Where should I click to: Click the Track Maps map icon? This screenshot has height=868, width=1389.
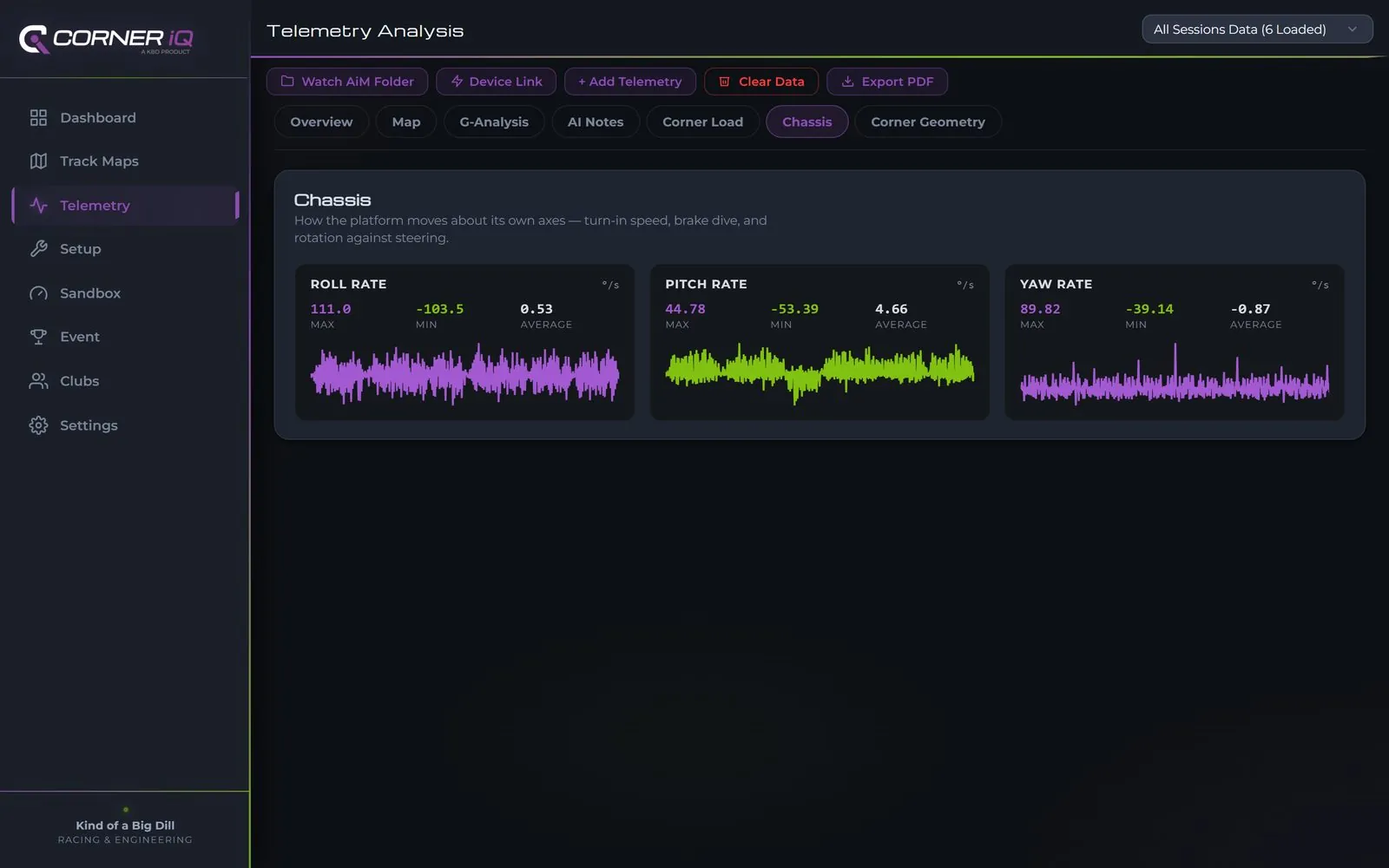(x=38, y=161)
